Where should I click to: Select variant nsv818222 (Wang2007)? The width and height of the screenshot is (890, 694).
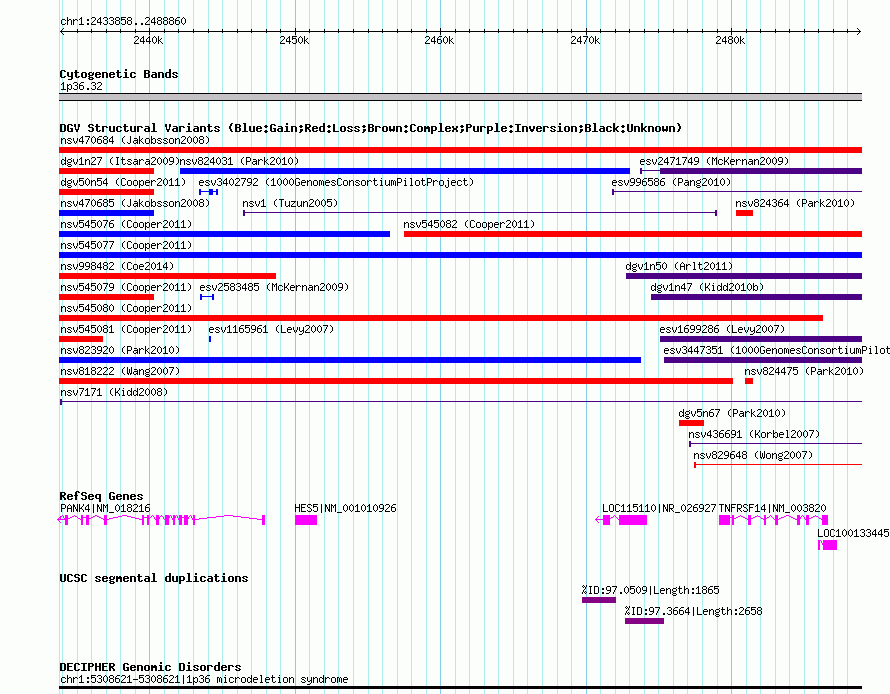coord(120,371)
